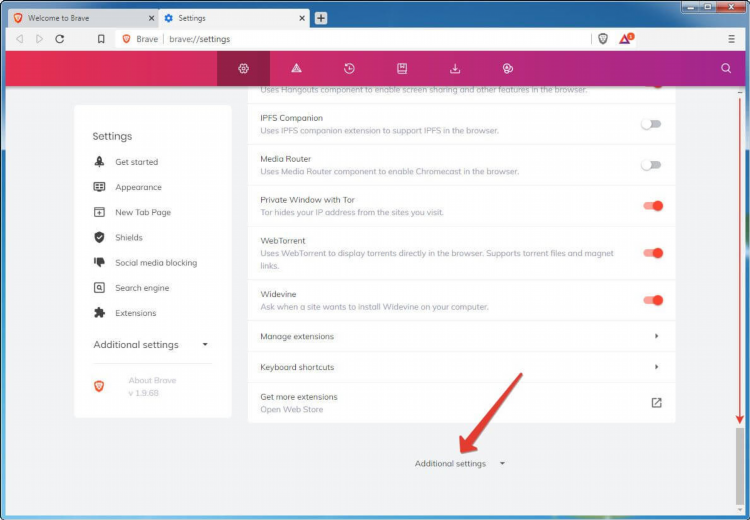The height and width of the screenshot is (520, 750).
Task: Enable the IPFS Companion toggle
Action: point(651,124)
